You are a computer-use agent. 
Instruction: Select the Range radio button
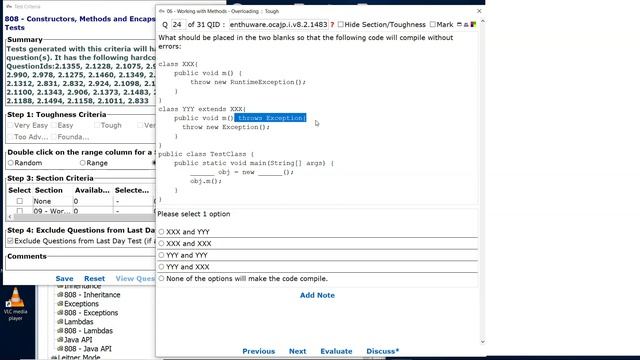pos(82,163)
